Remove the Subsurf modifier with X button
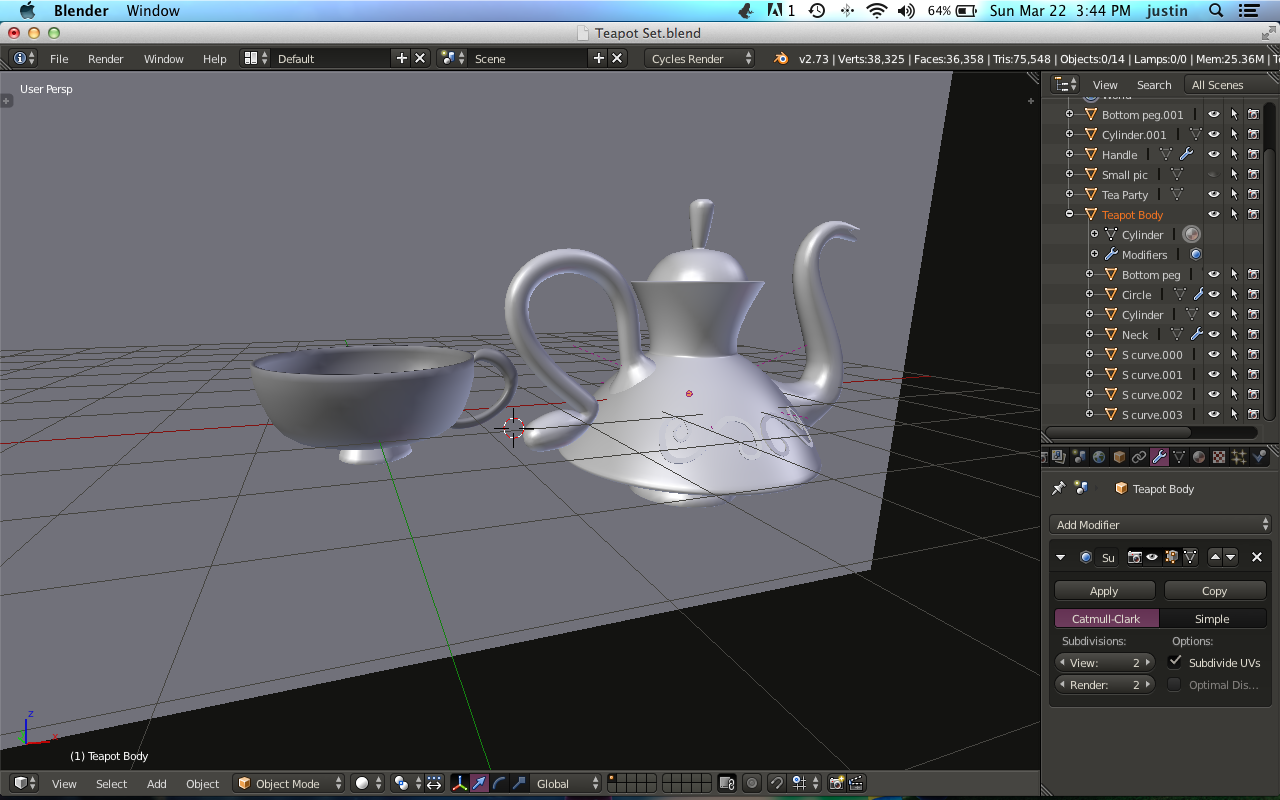Screen dimensions: 1280x800 click(1257, 557)
